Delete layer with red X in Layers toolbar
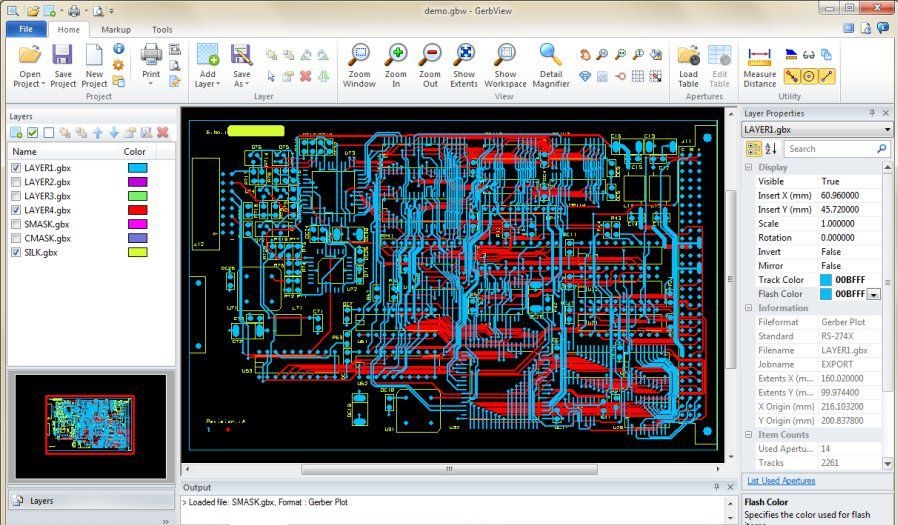Screen dimensions: 898x525 [x=163, y=133]
